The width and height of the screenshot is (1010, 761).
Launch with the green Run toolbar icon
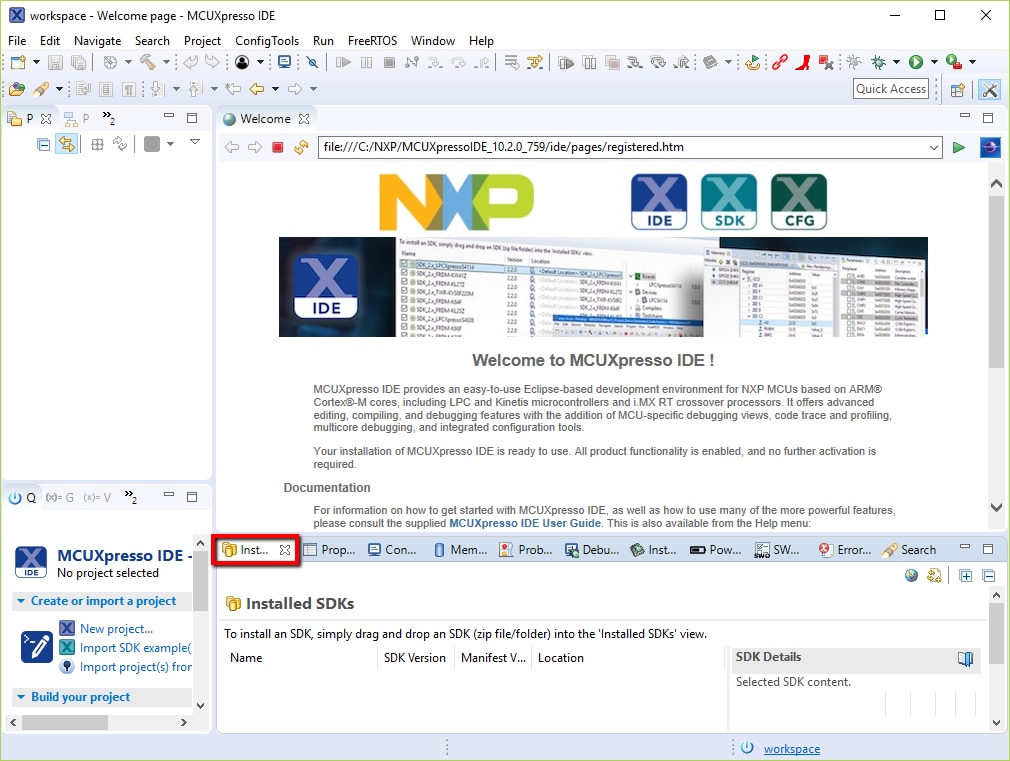917,61
